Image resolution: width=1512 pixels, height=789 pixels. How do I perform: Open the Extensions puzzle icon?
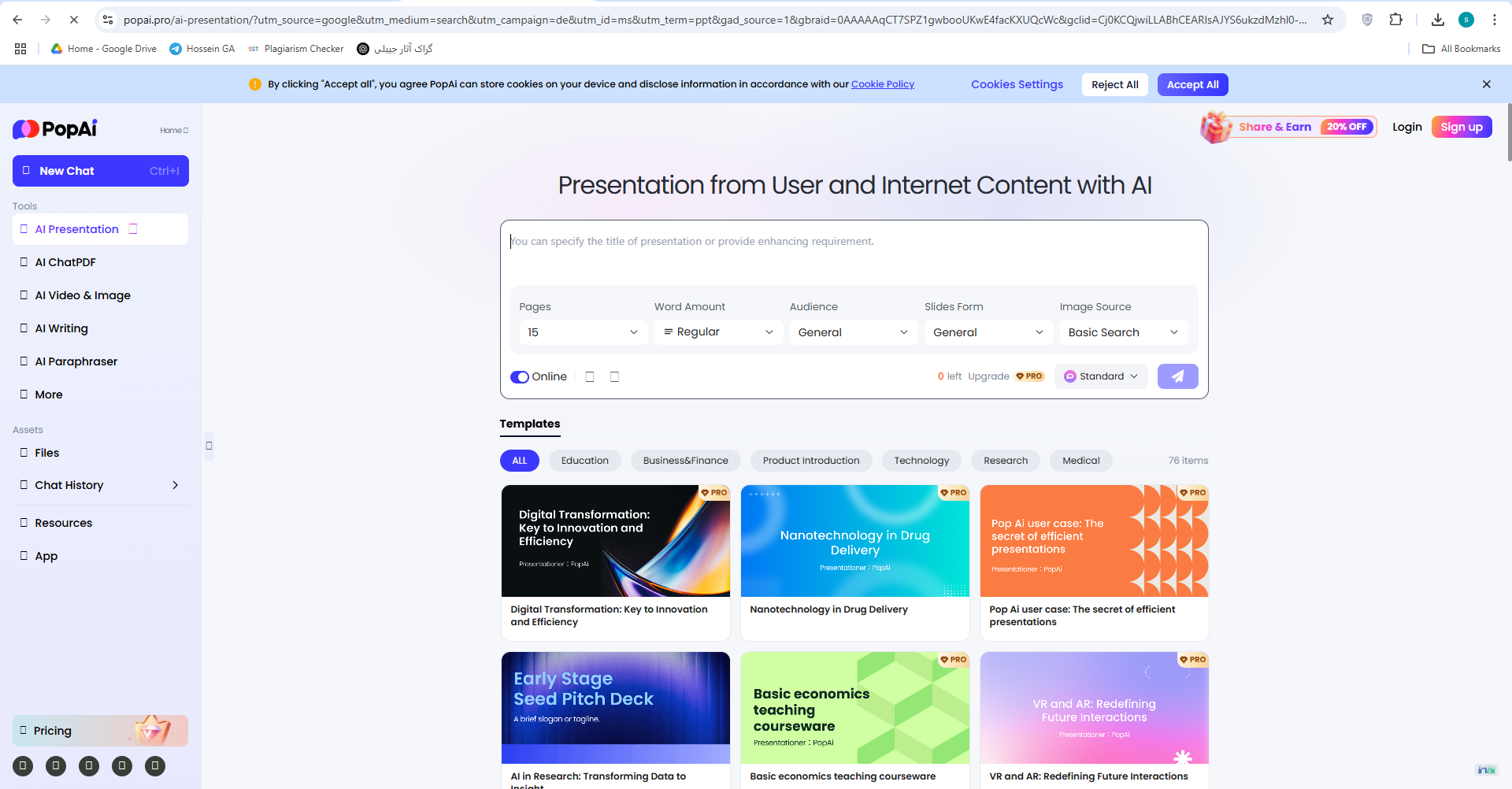point(1396,20)
